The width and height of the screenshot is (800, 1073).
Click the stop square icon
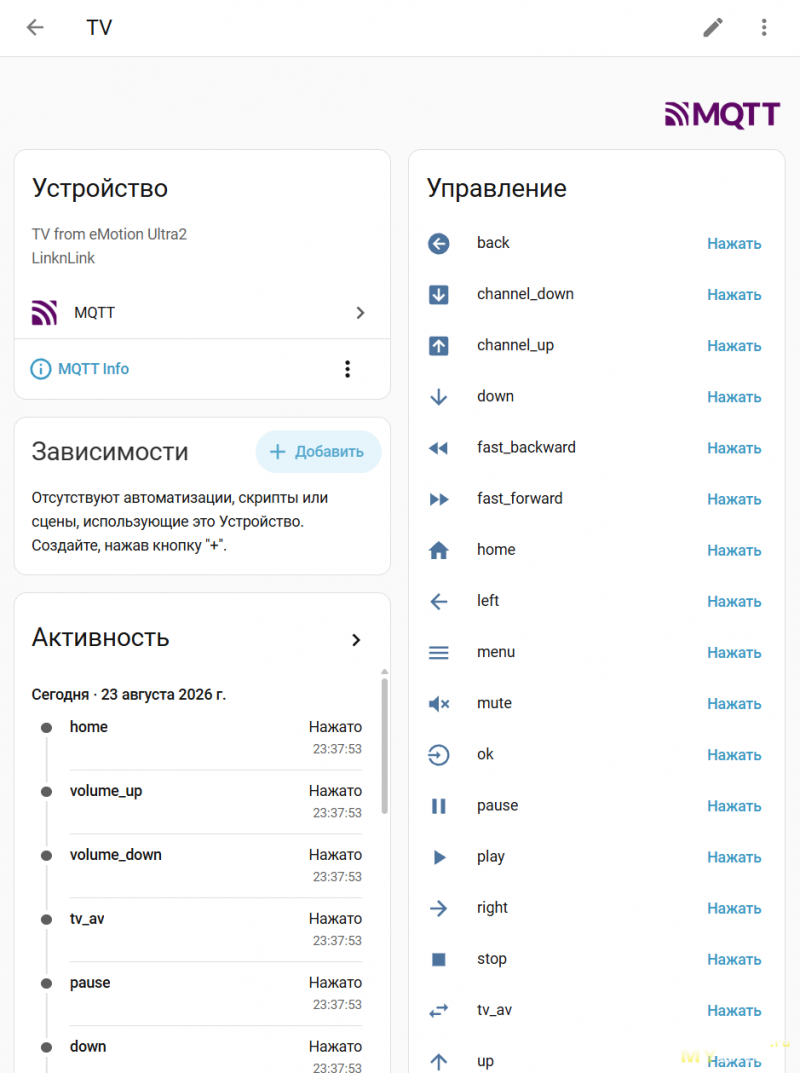coord(439,959)
